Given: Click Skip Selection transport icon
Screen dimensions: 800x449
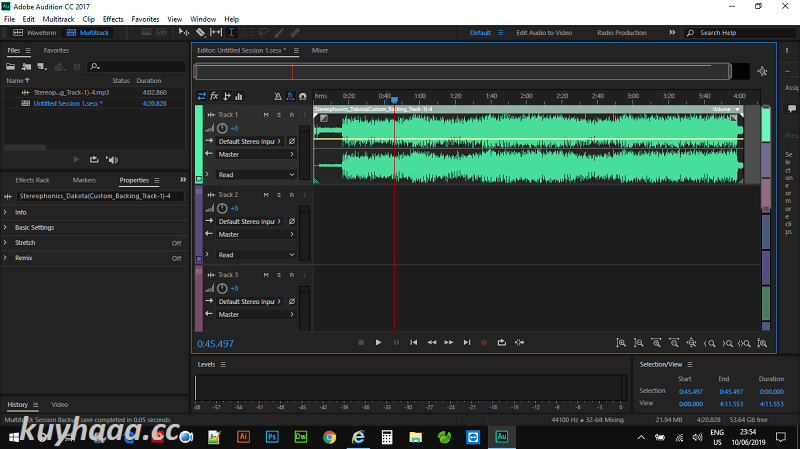Looking at the screenshot, I should click(519, 342).
